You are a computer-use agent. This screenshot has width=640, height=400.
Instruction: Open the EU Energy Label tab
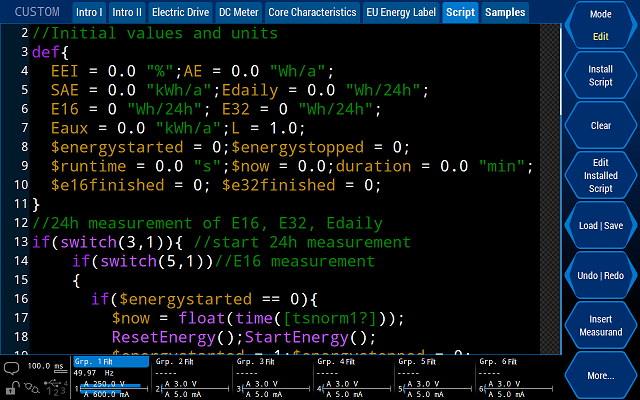point(401,12)
